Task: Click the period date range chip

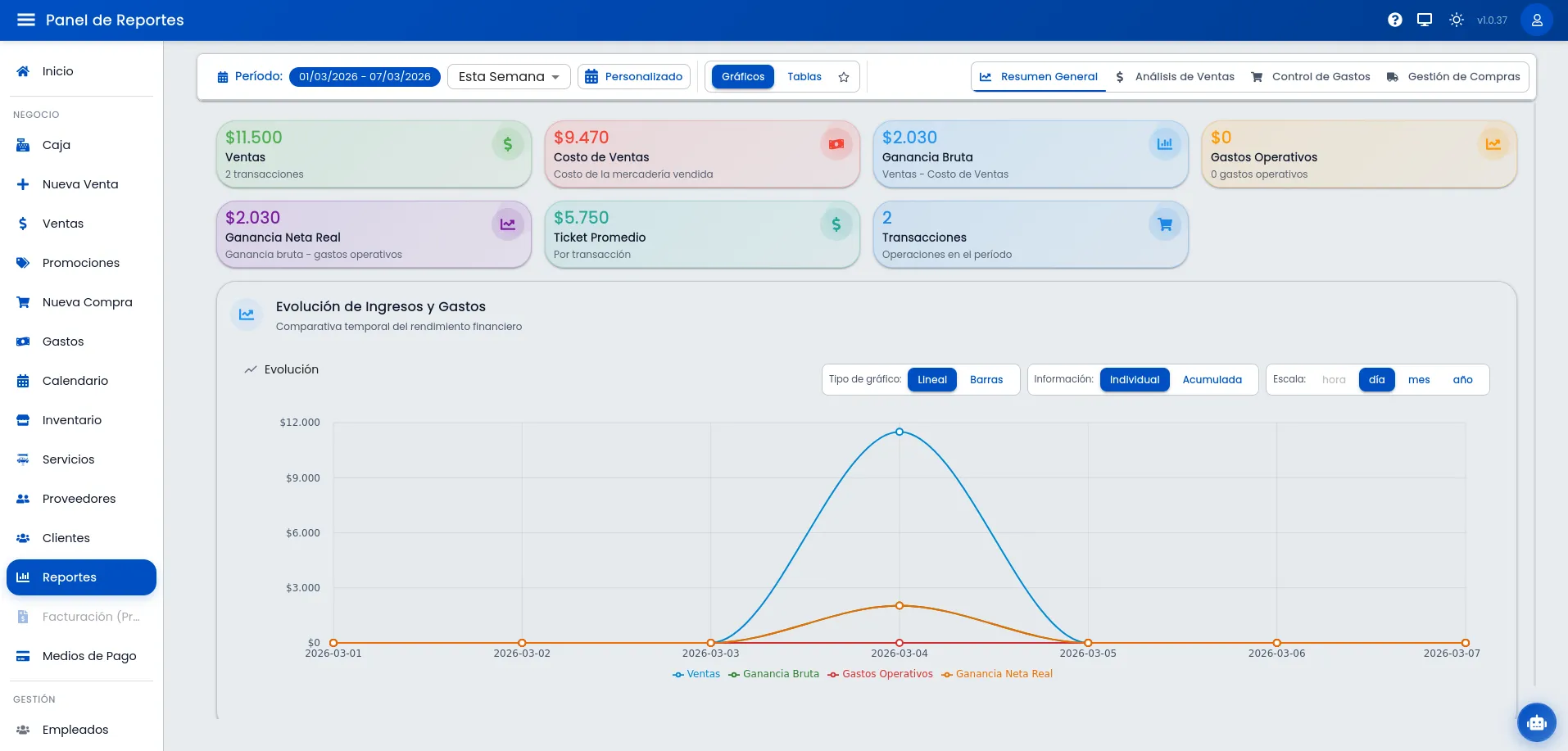Action: pos(365,77)
